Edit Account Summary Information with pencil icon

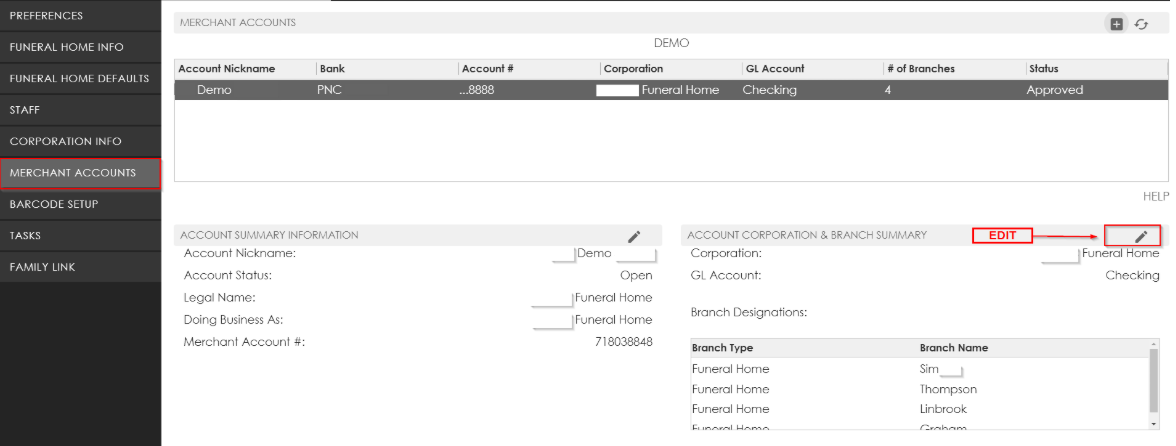tap(633, 236)
